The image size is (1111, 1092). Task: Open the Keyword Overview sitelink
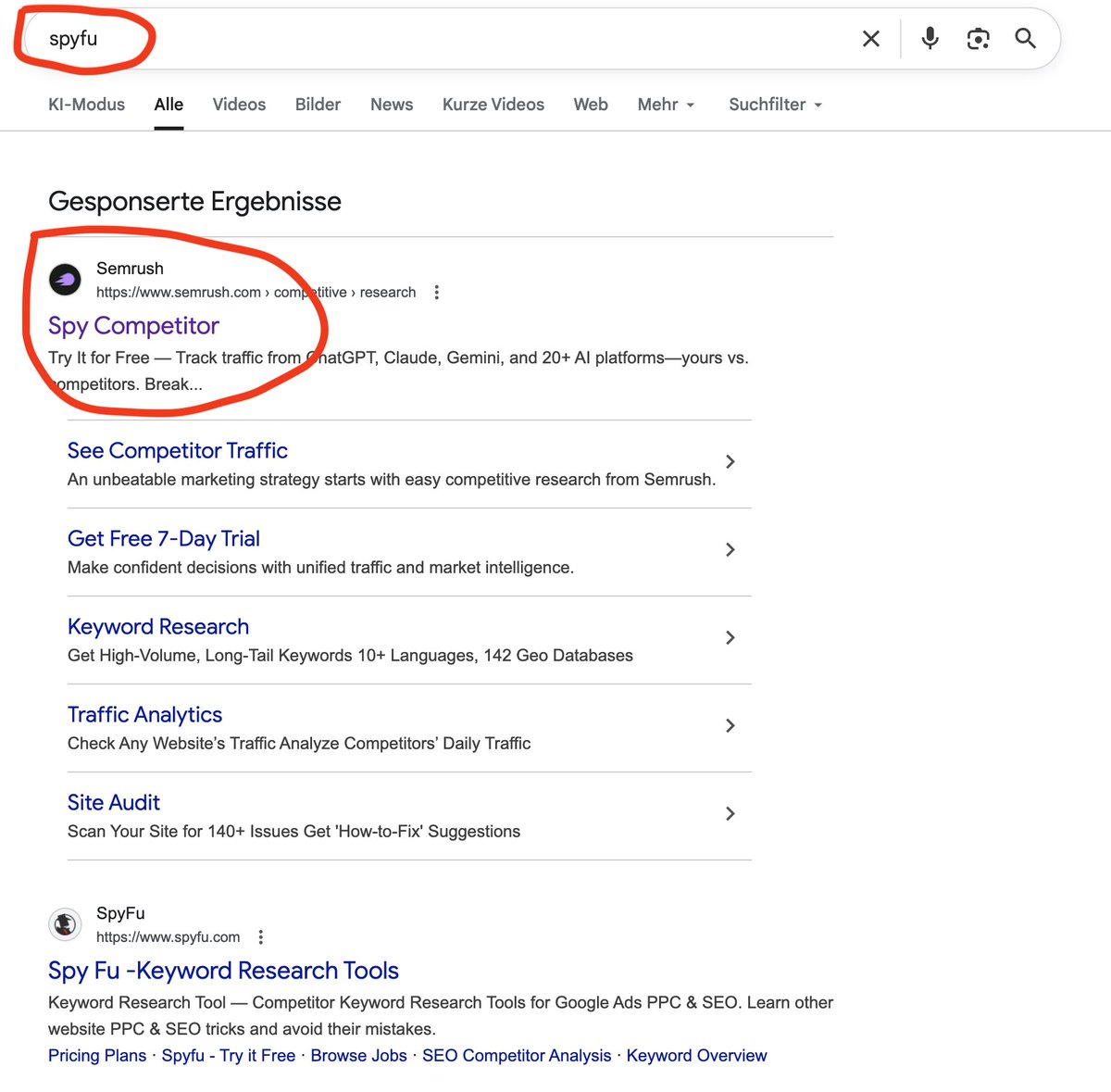pyautogui.click(x=696, y=1056)
